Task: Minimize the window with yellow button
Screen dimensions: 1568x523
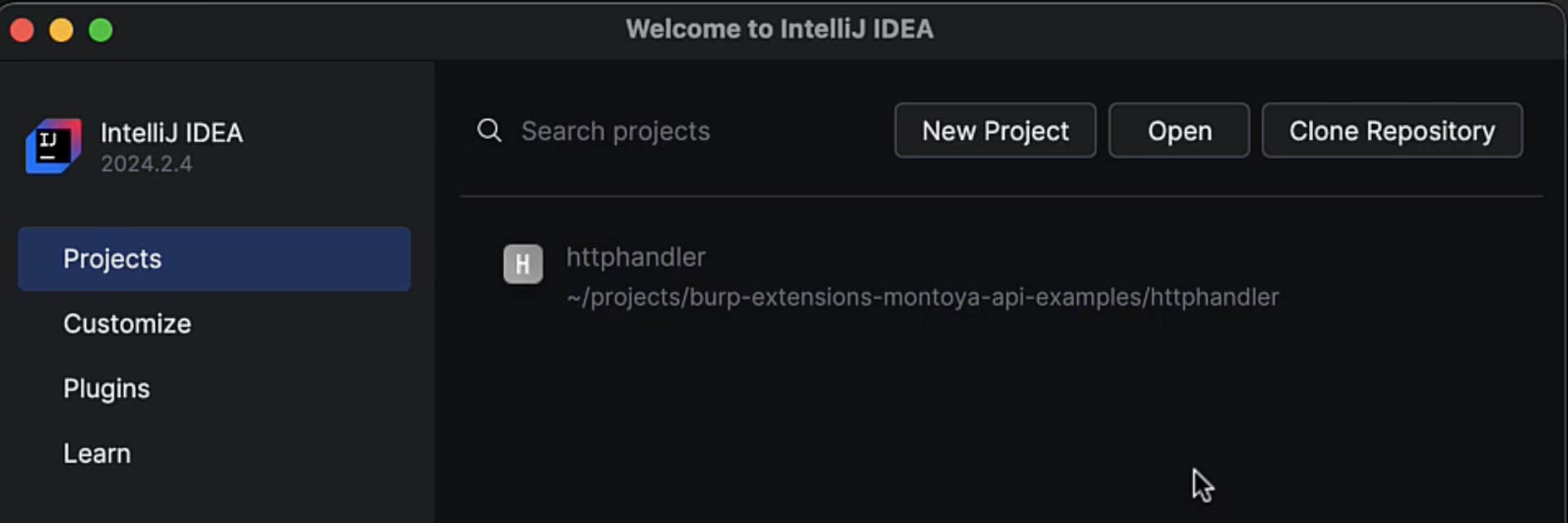Action: click(x=61, y=29)
